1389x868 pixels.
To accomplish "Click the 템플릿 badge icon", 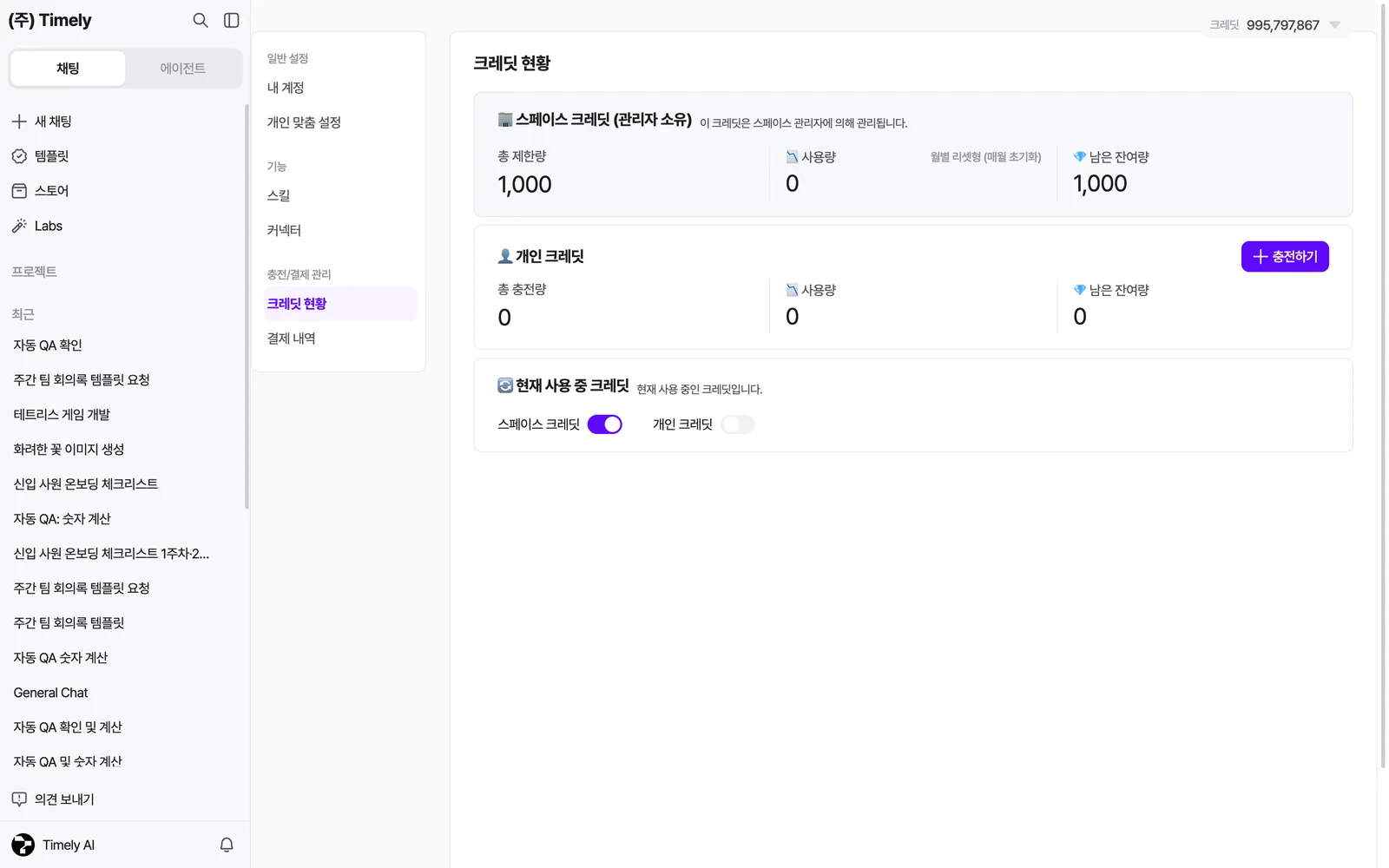I will pos(19,156).
